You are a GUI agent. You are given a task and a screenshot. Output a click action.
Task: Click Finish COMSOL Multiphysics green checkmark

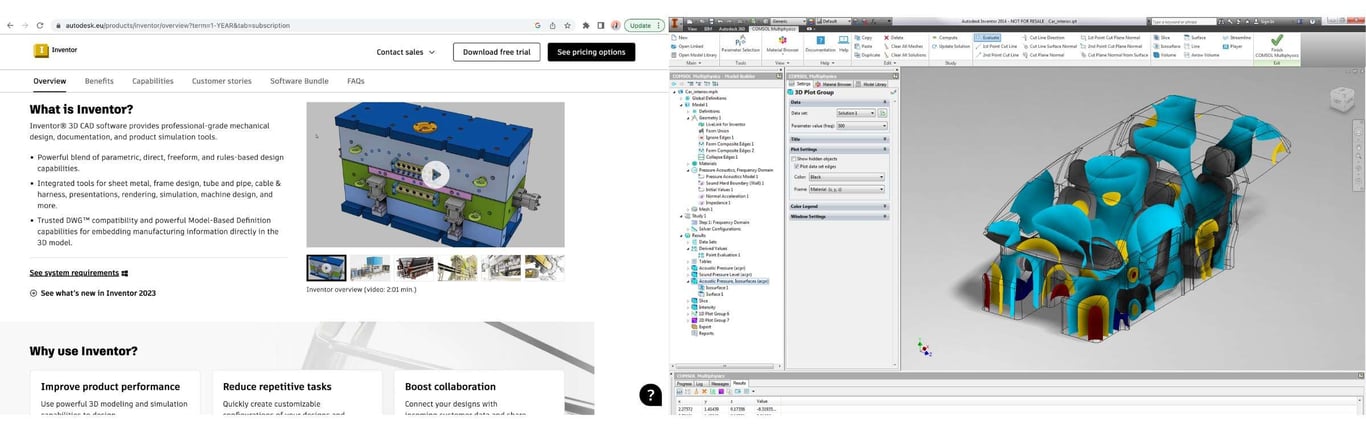(x=1276, y=41)
